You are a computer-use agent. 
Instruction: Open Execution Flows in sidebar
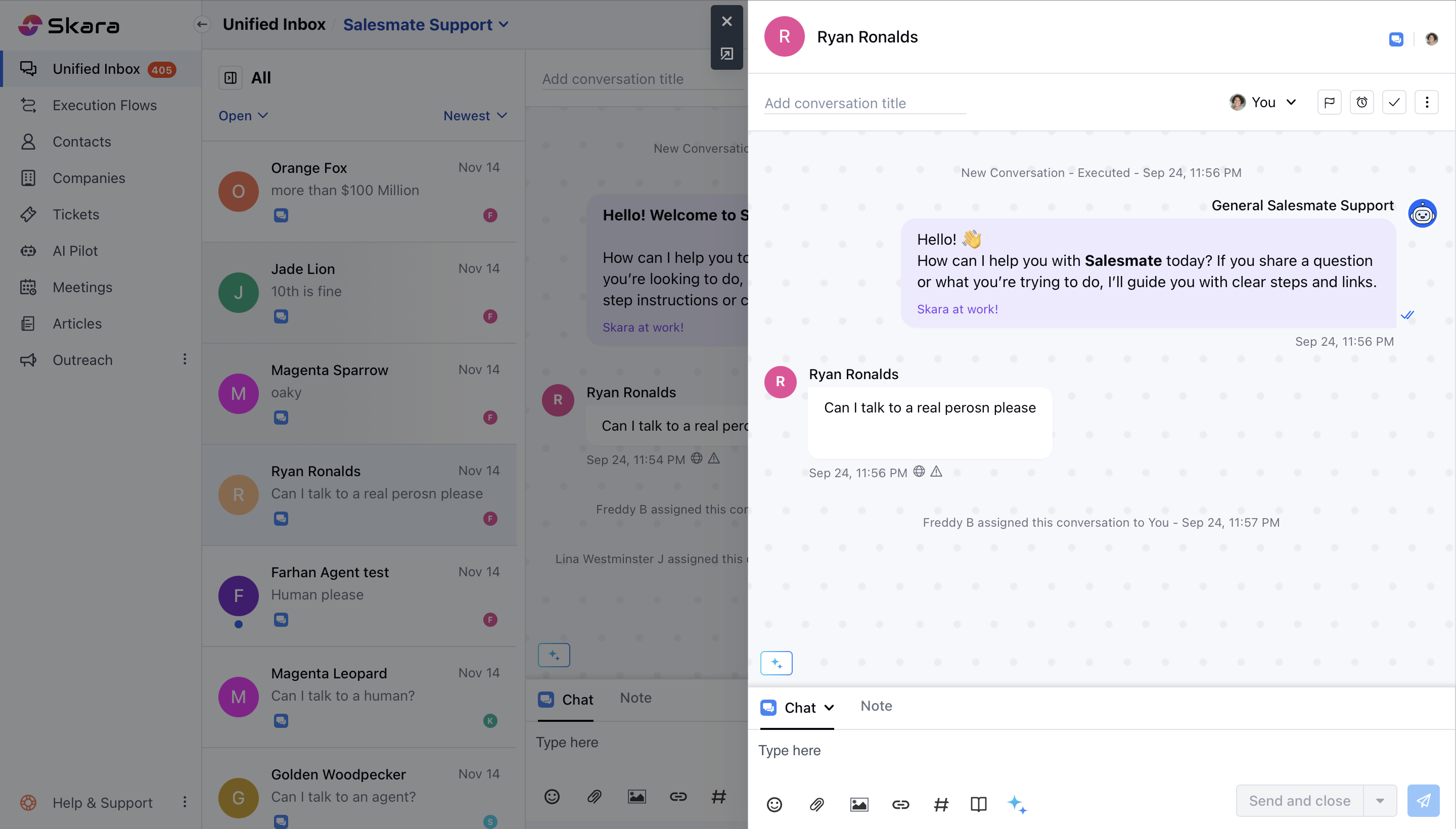point(104,105)
